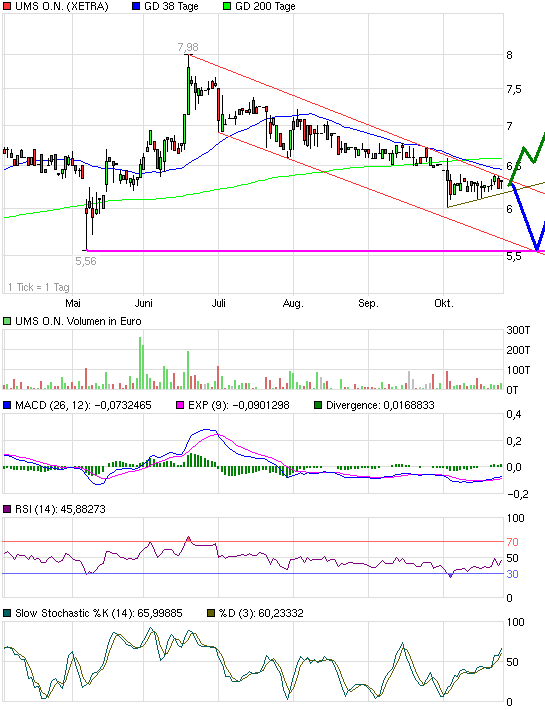
Task: Click the tallest green volume bar in June
Action: coord(140,363)
